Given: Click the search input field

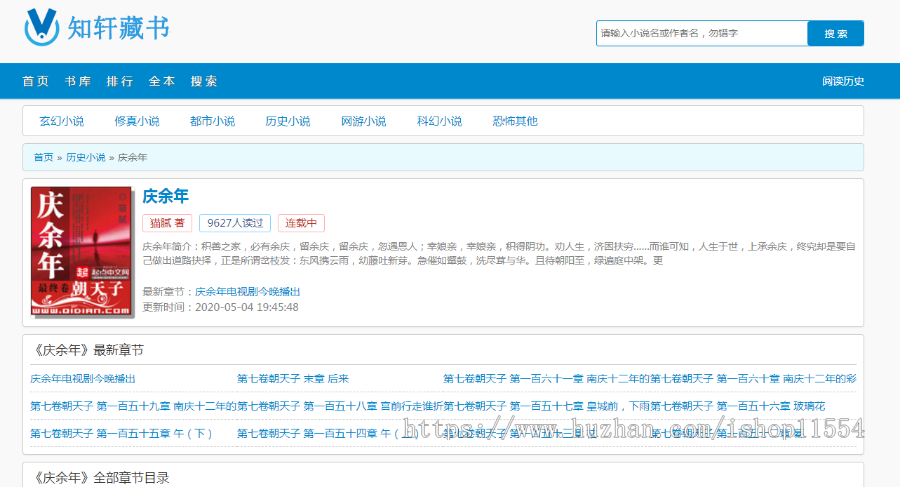Looking at the screenshot, I should 701,34.
